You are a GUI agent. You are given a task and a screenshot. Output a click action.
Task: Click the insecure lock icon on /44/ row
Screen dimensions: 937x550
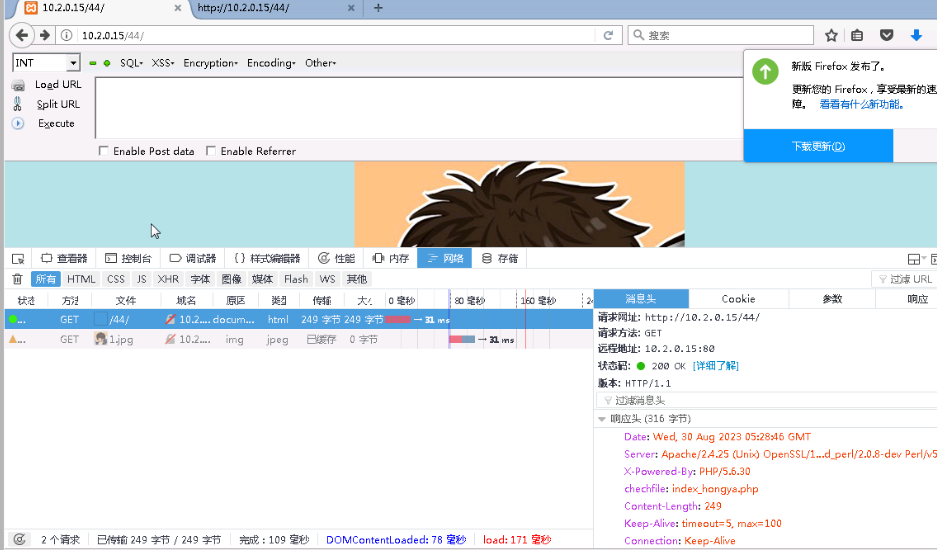point(170,319)
